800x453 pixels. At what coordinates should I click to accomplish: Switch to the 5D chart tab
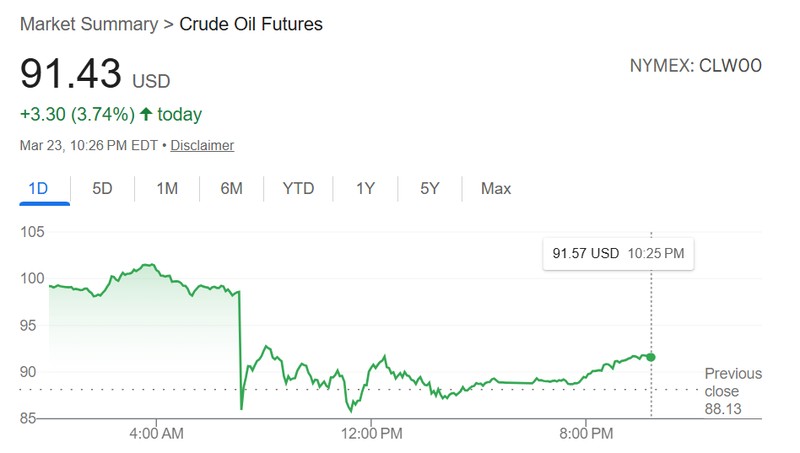102,188
